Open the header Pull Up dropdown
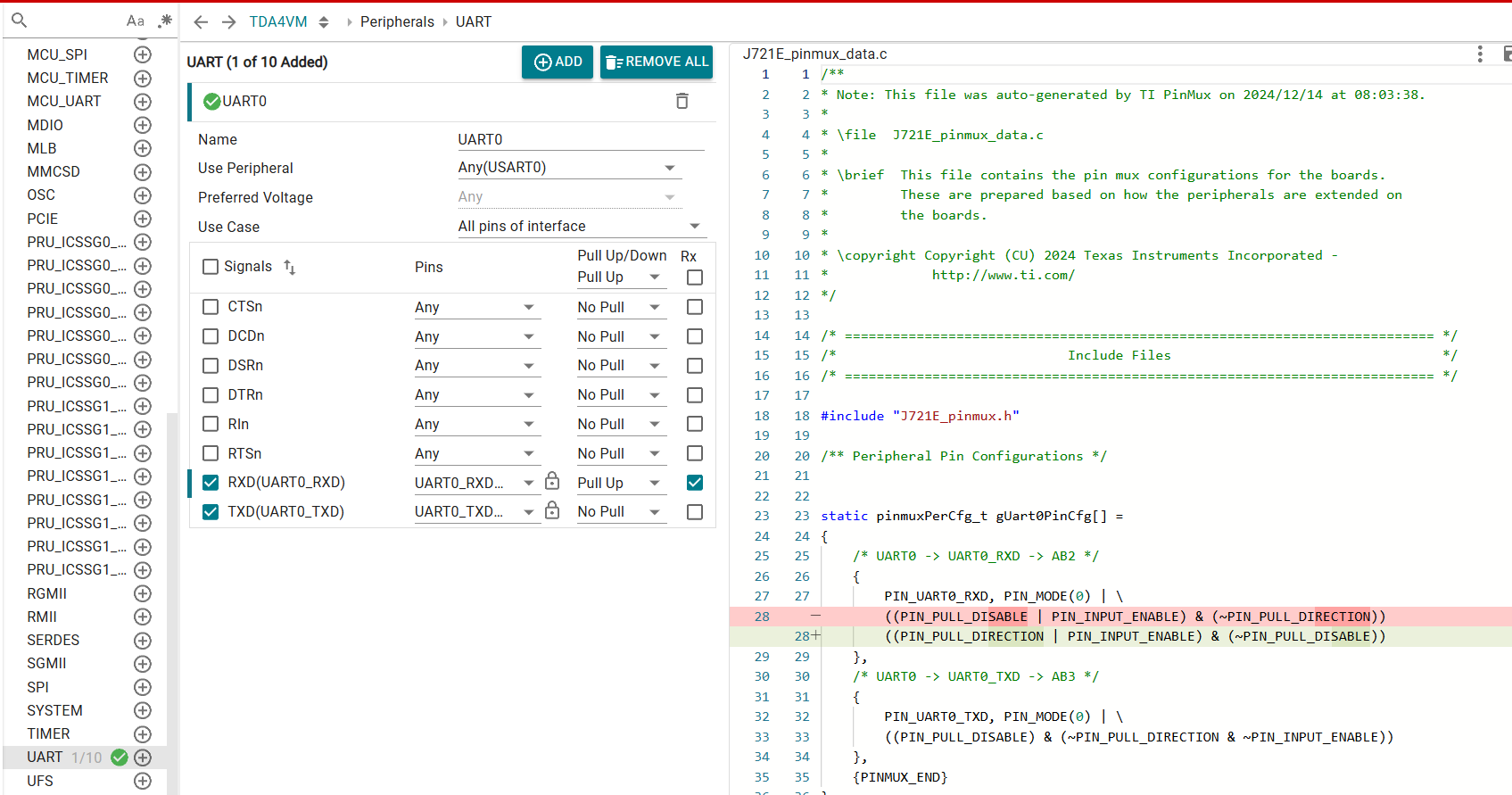The height and width of the screenshot is (795, 1512). pyautogui.click(x=621, y=277)
